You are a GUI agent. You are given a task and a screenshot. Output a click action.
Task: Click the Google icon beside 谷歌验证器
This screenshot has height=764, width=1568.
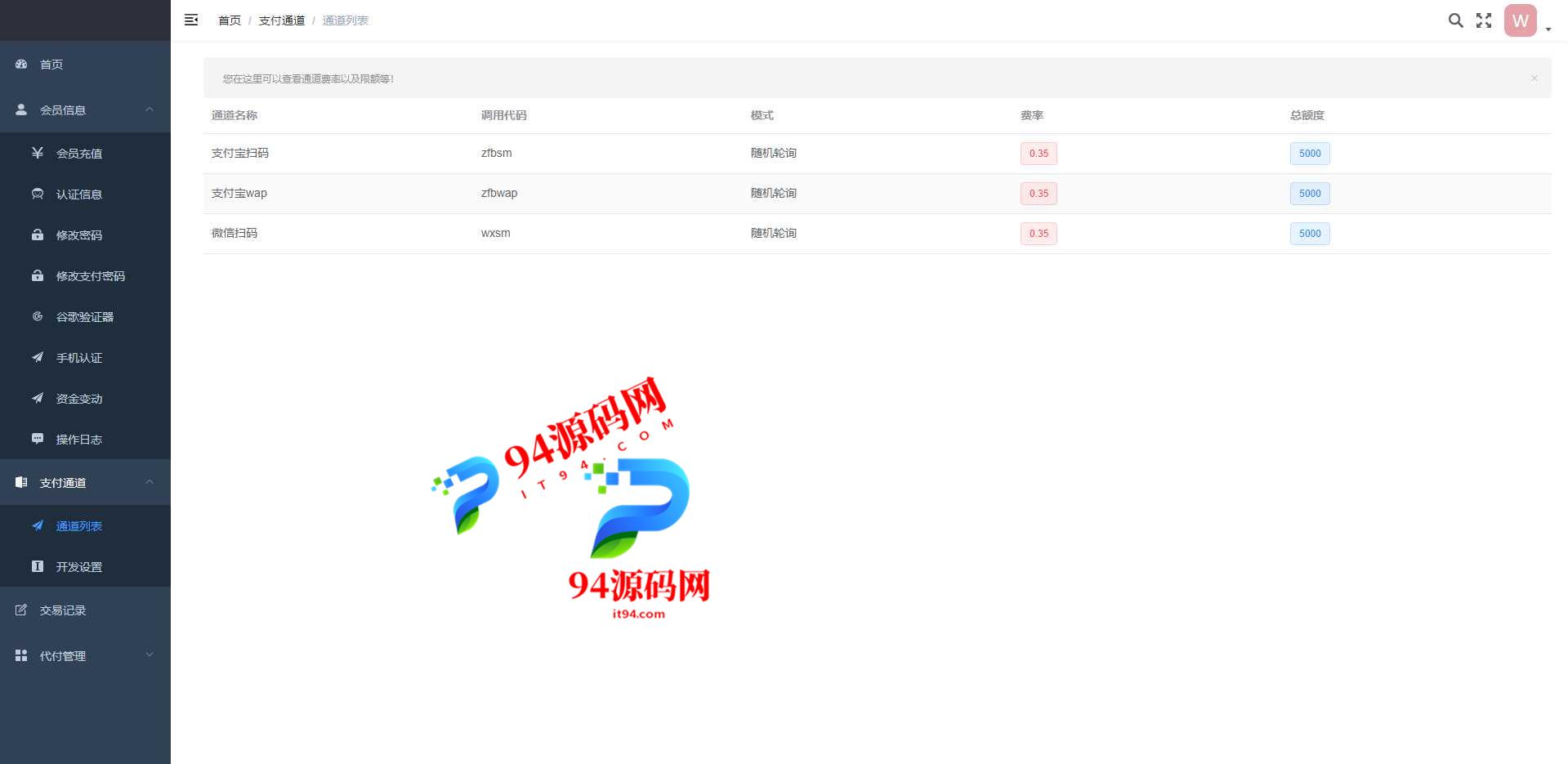38,316
